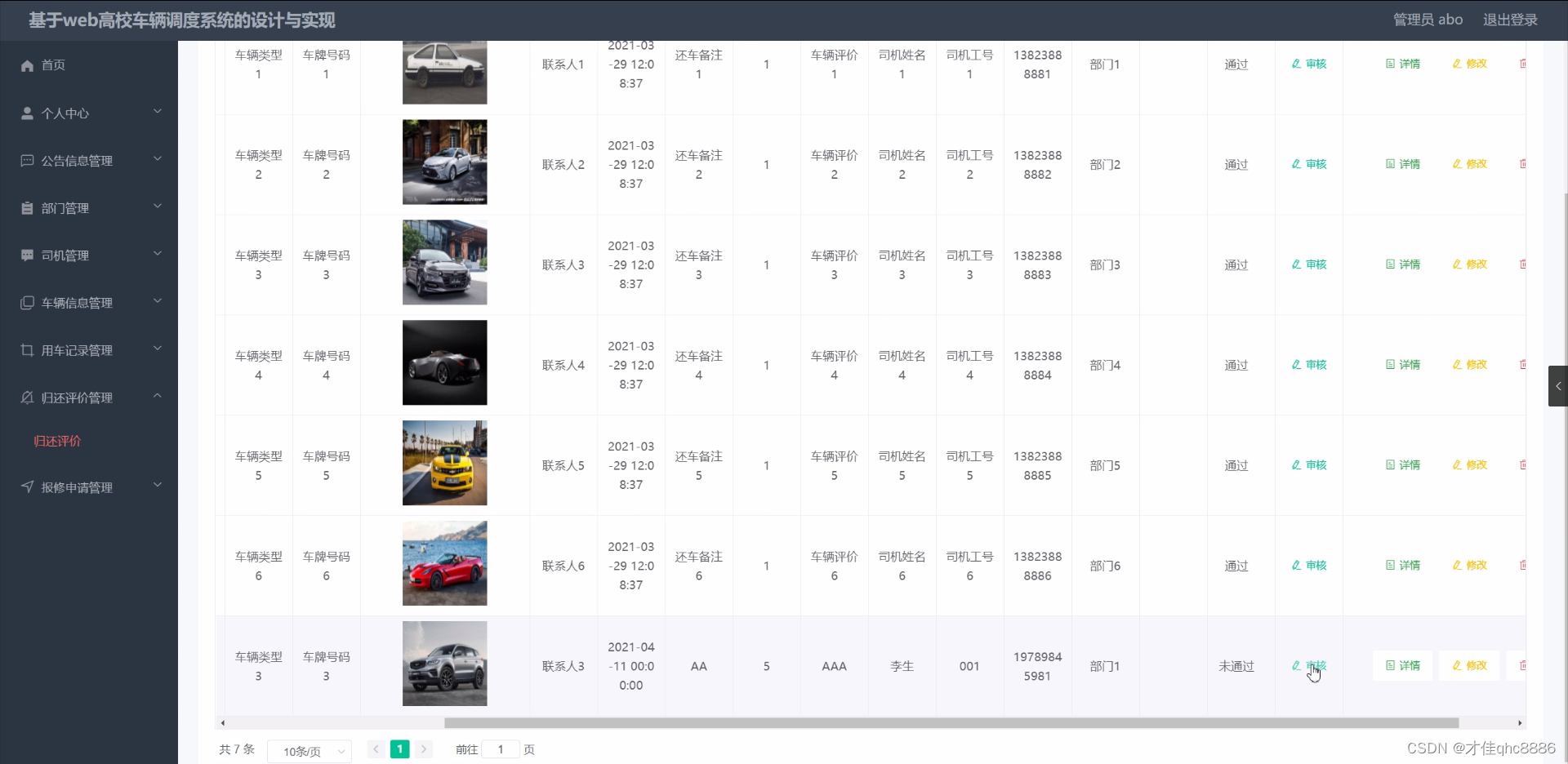This screenshot has height=764, width=1568.
Task: Click the horizontal scrollbar left arrow
Action: [x=222, y=723]
